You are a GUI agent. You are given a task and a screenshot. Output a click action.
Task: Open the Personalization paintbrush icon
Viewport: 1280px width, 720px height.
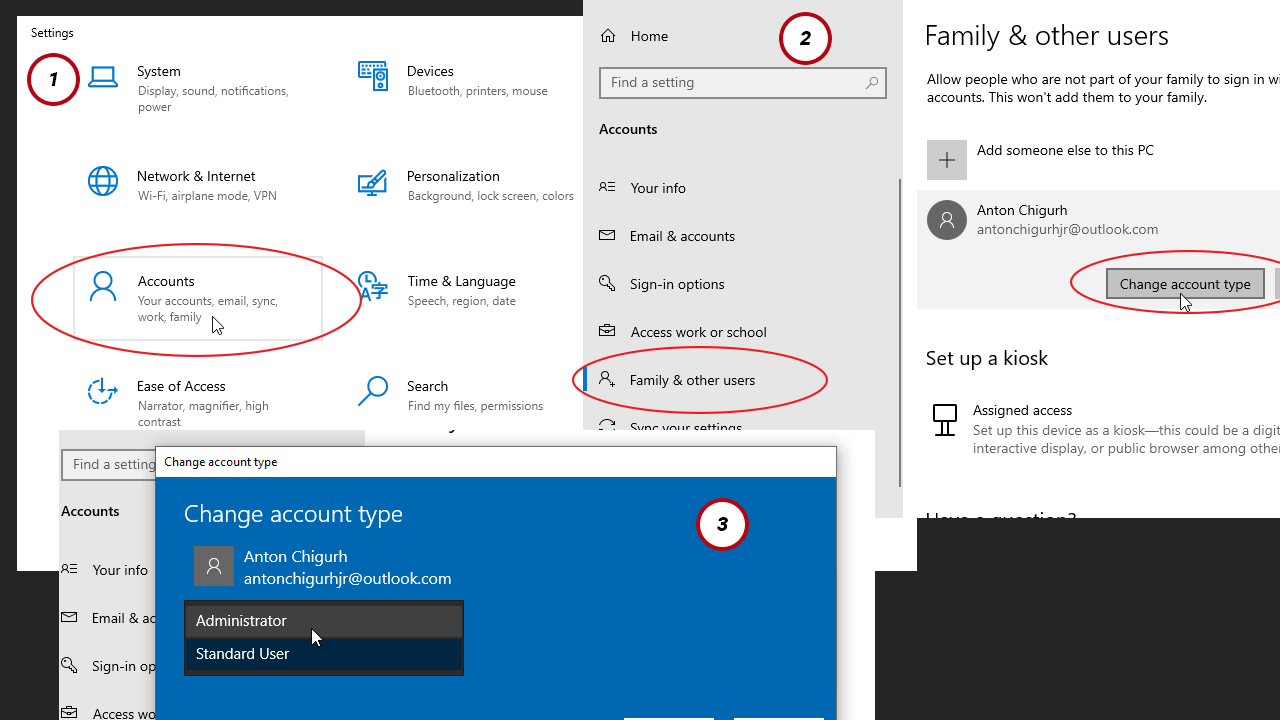click(x=372, y=183)
